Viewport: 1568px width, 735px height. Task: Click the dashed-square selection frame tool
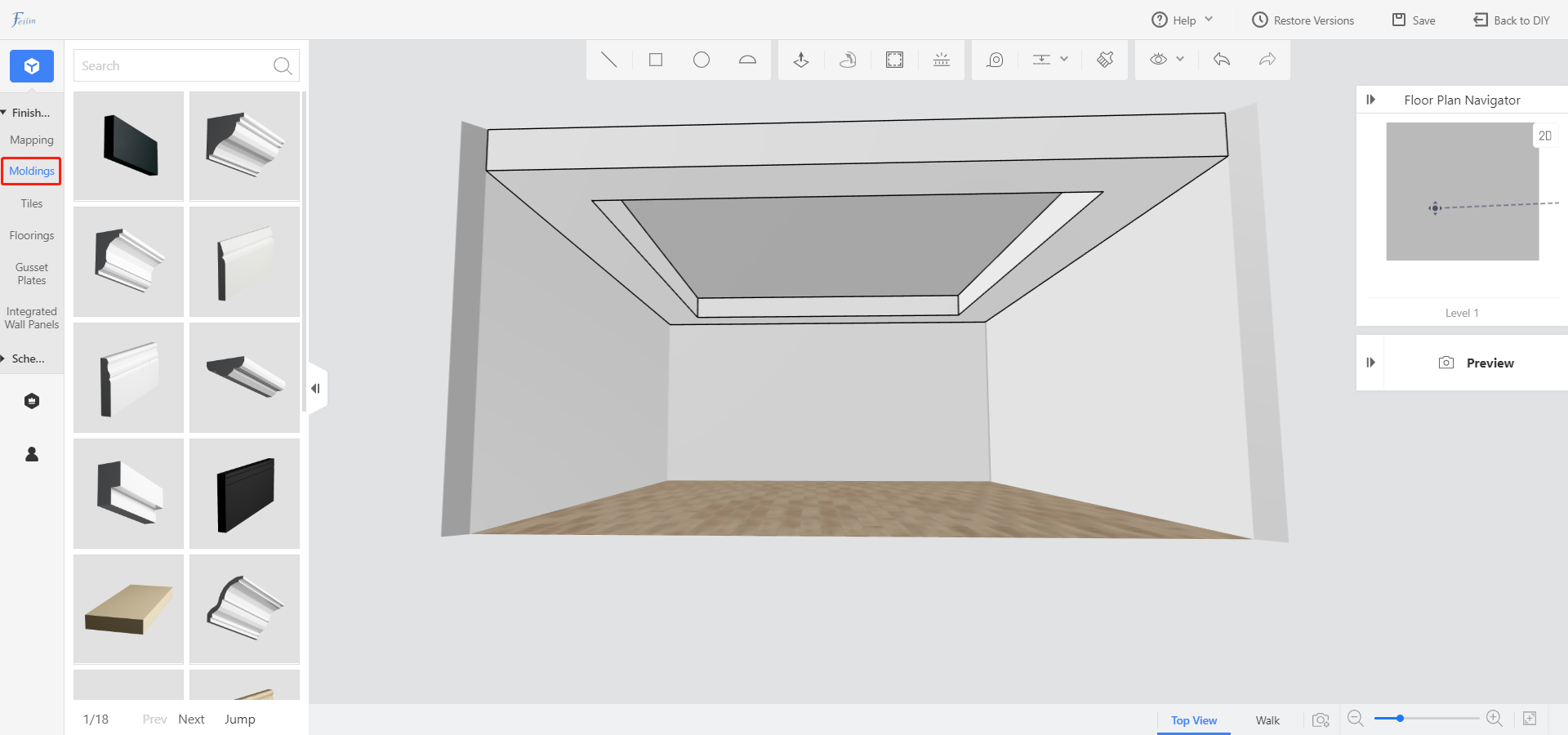point(895,60)
